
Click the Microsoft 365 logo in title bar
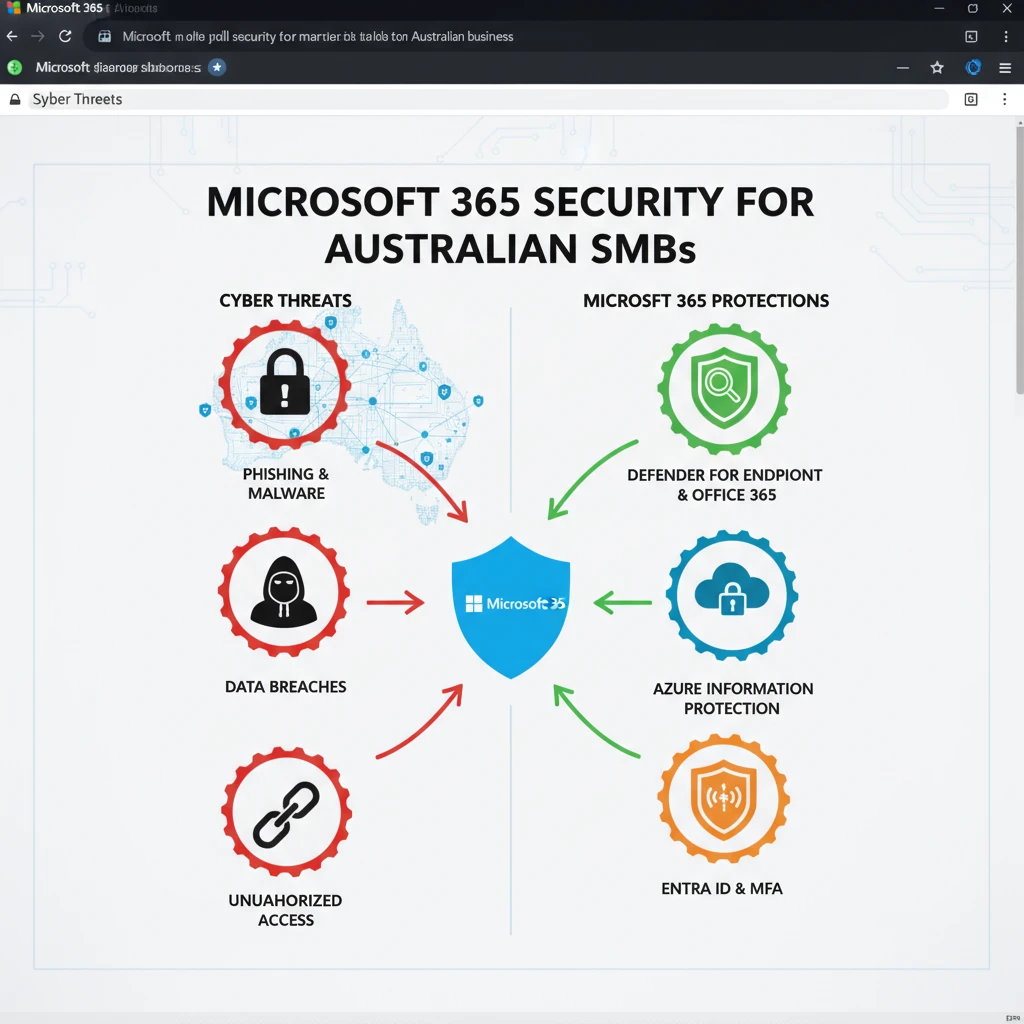click(13, 8)
